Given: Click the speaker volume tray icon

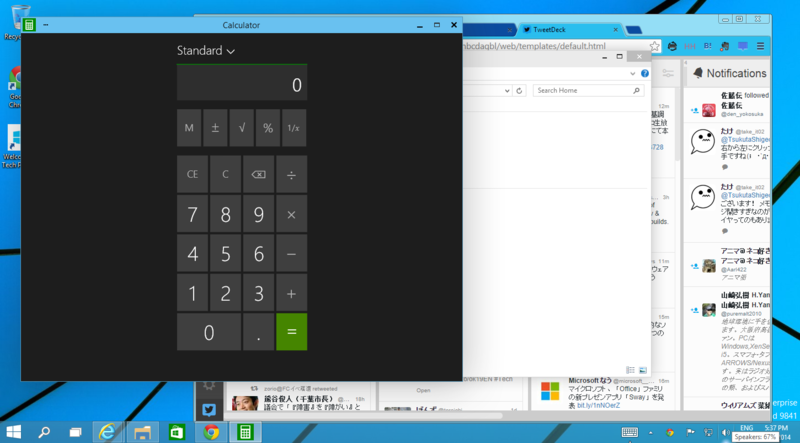Looking at the screenshot, I should coord(725,432).
